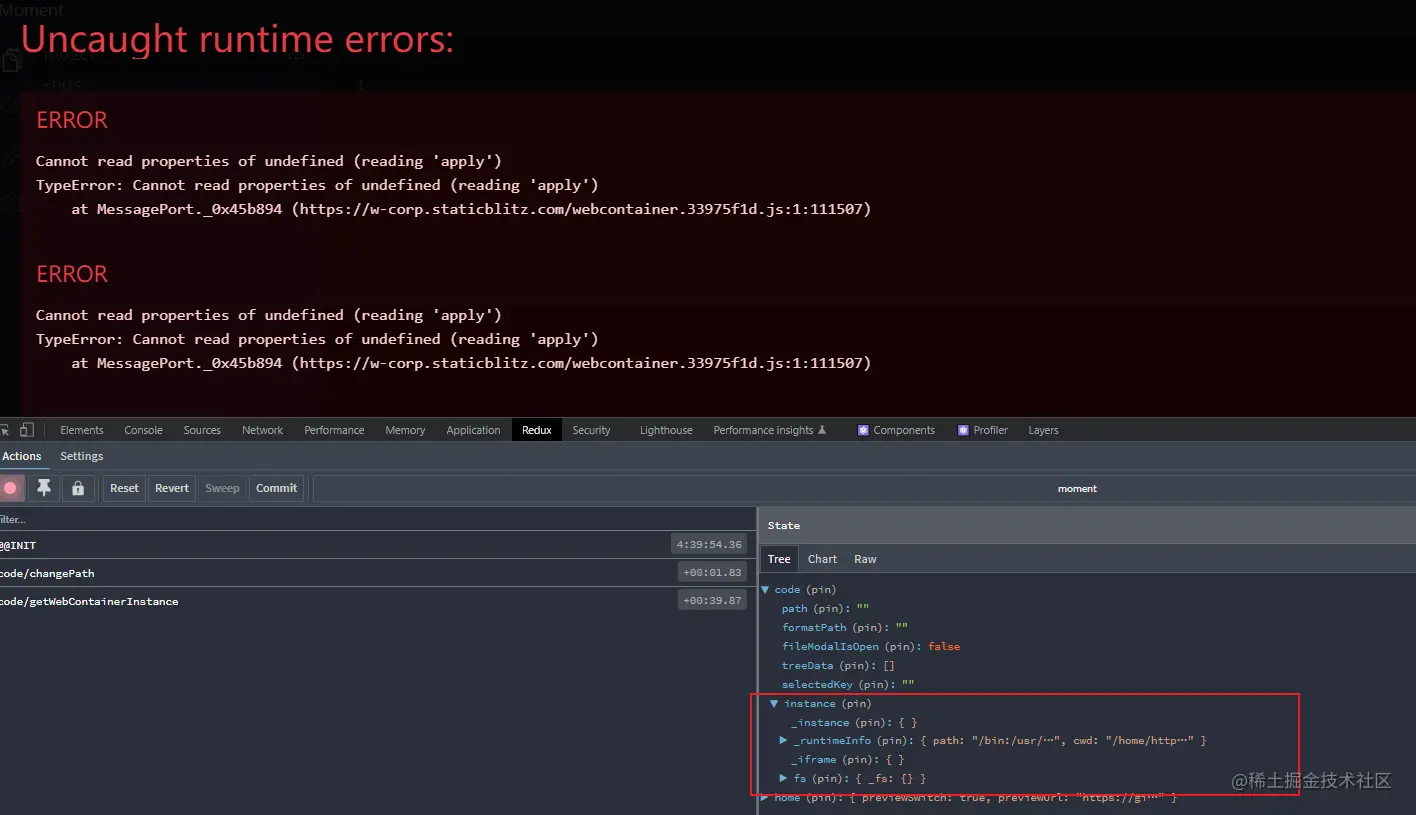
Task: Click the path (pin) property
Action: coord(814,609)
